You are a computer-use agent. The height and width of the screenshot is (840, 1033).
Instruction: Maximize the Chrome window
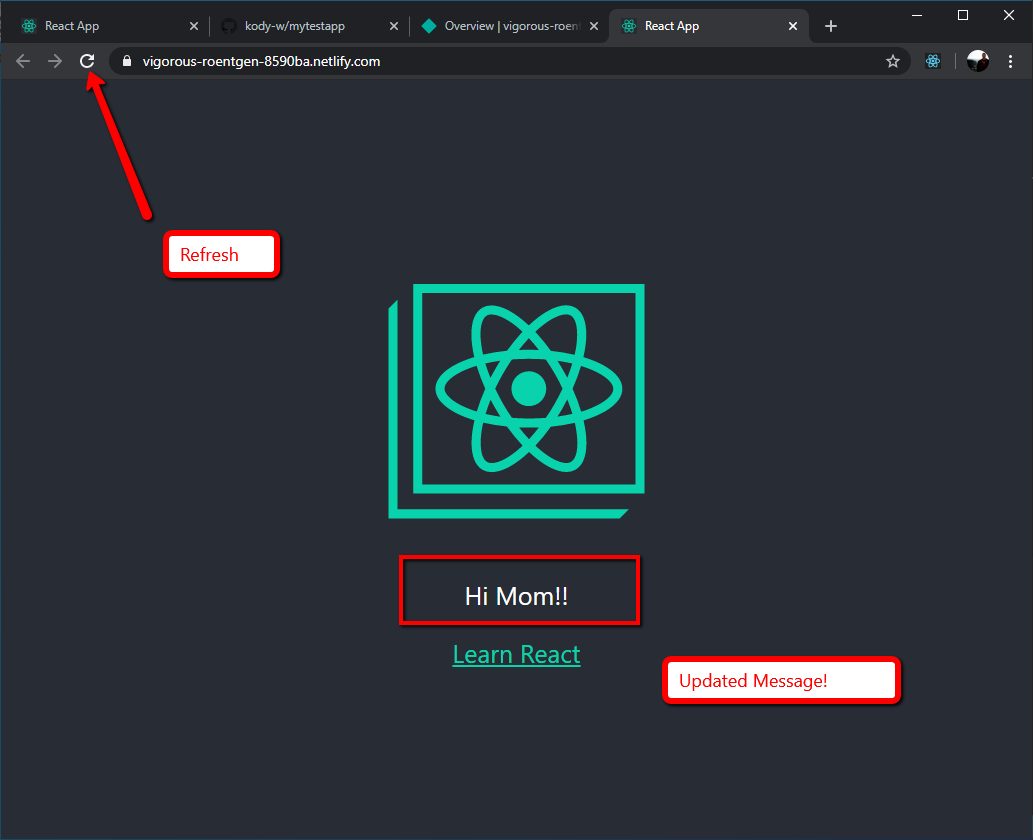coord(963,15)
